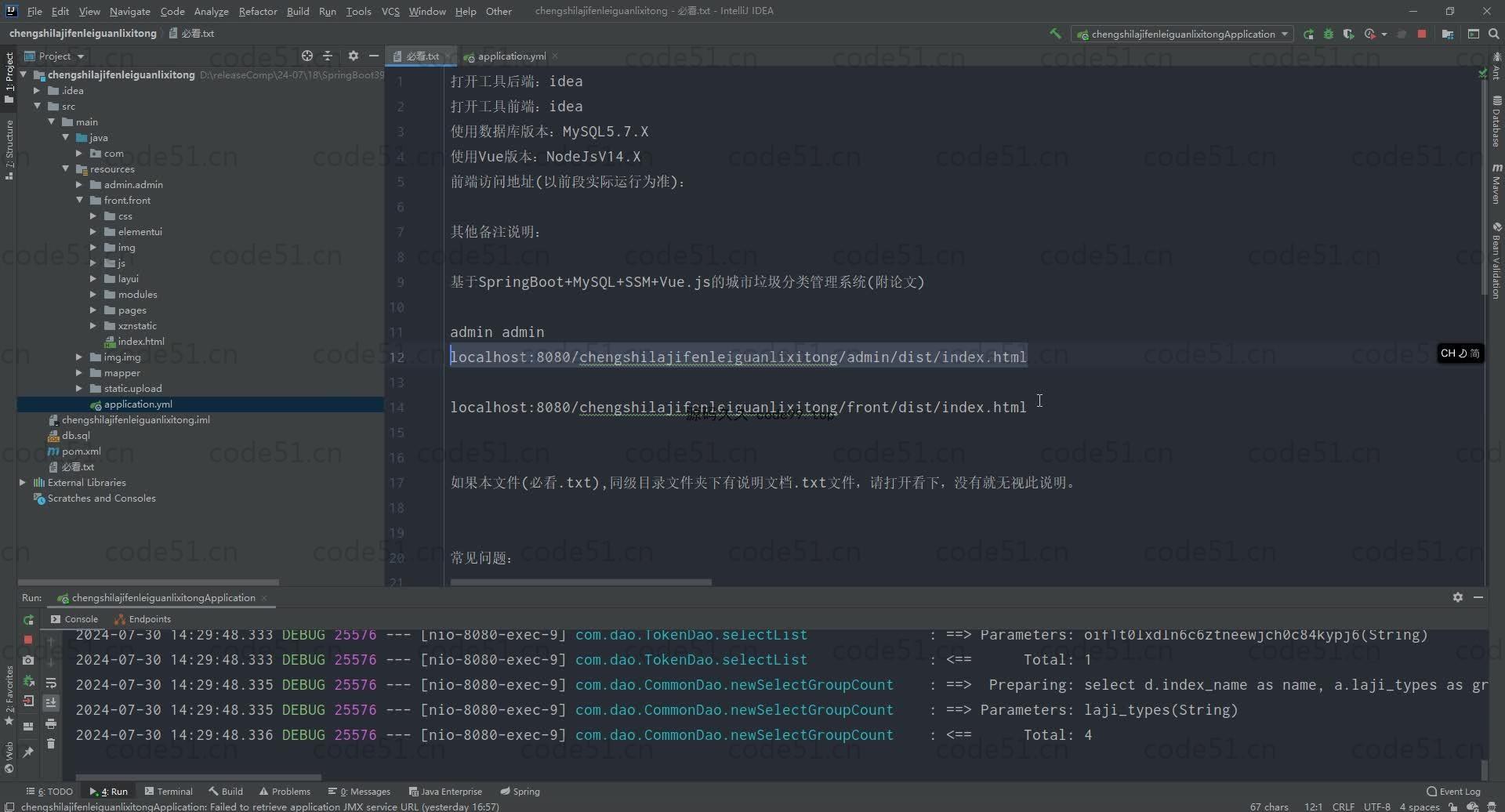Click Up the Stack Trace arrow icon

tap(51, 641)
